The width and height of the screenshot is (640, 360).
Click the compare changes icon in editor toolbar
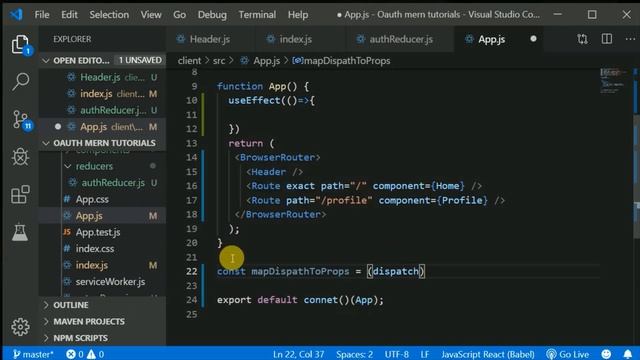(x=582, y=39)
